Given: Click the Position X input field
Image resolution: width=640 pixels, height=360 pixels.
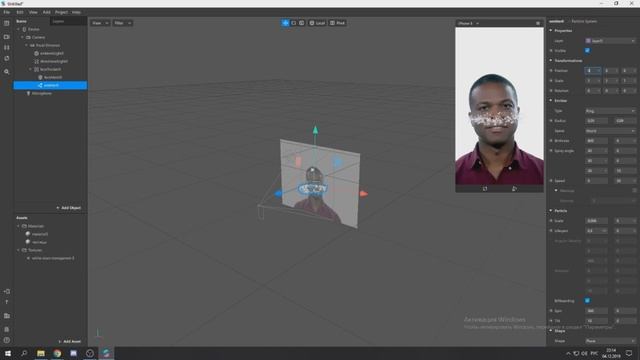Looking at the screenshot, I should 593,71.
